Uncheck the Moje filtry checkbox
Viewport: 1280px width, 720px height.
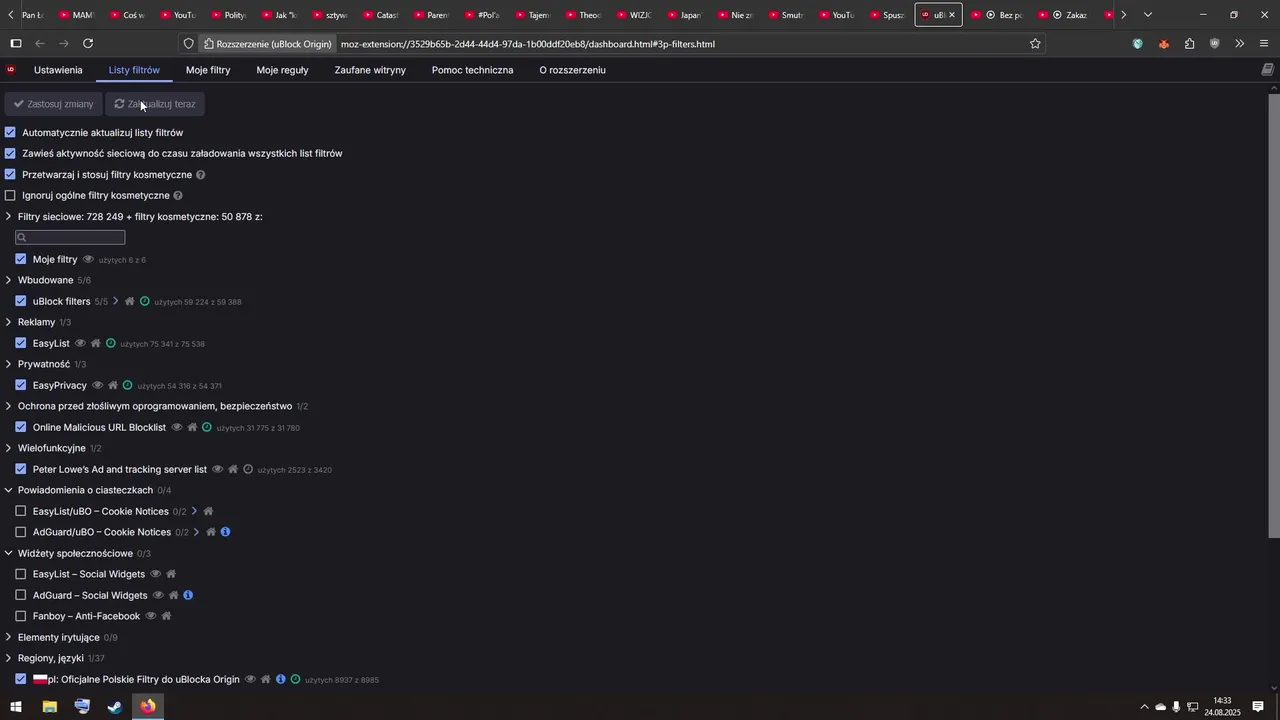tap(21, 259)
